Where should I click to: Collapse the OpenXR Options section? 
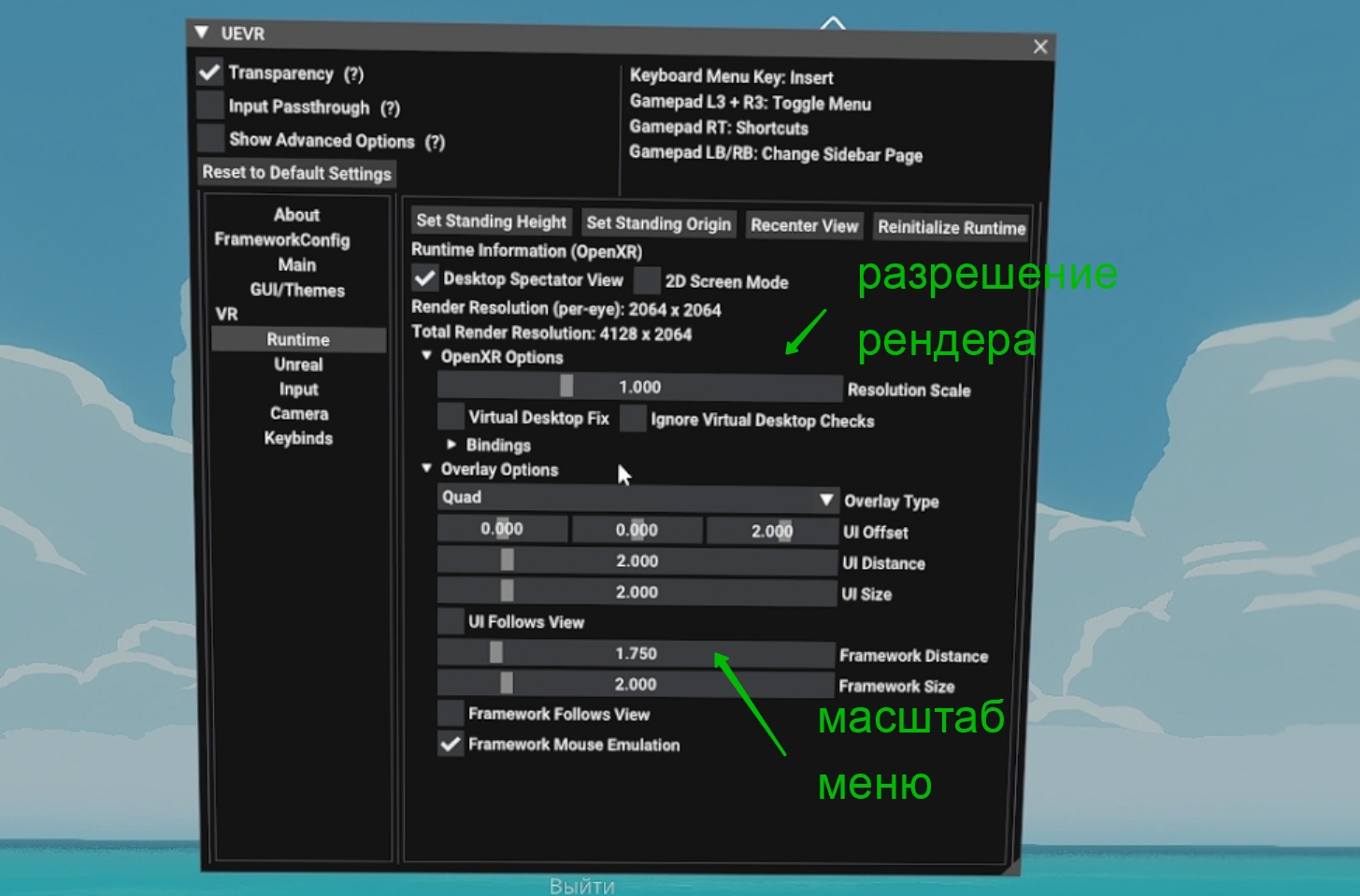click(426, 356)
